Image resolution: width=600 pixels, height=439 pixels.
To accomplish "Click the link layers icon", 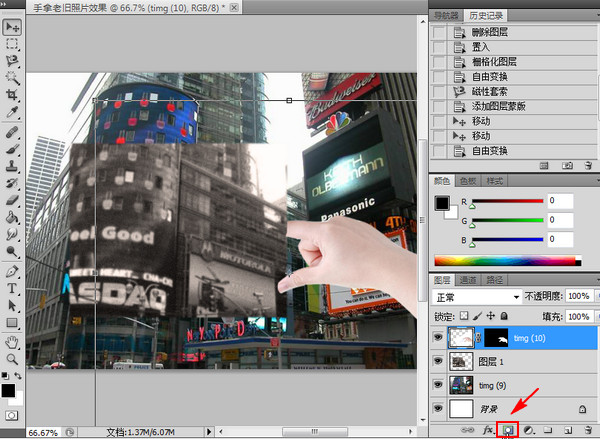I will 467,430.
